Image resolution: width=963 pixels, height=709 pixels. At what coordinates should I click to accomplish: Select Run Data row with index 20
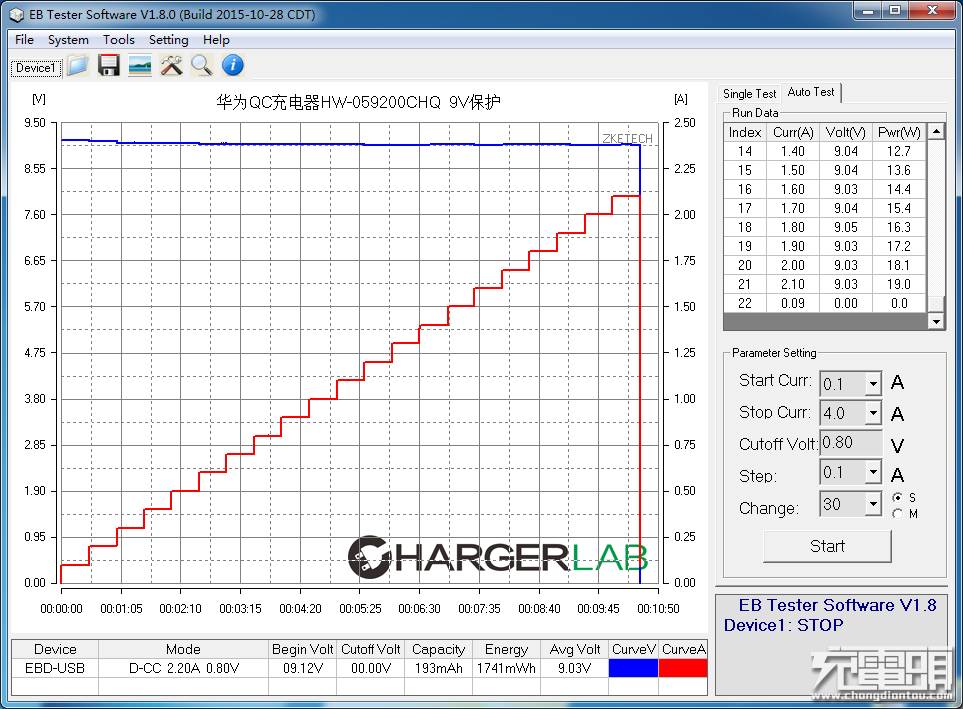825,265
